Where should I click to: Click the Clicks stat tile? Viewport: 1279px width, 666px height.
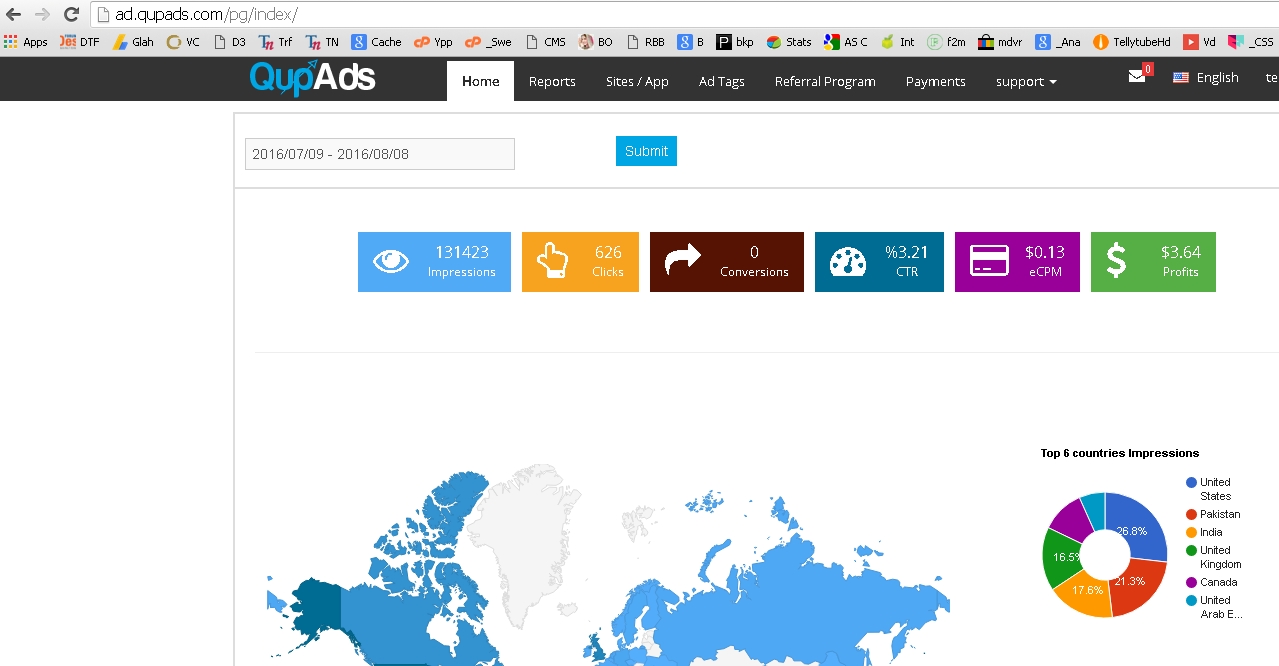point(580,262)
